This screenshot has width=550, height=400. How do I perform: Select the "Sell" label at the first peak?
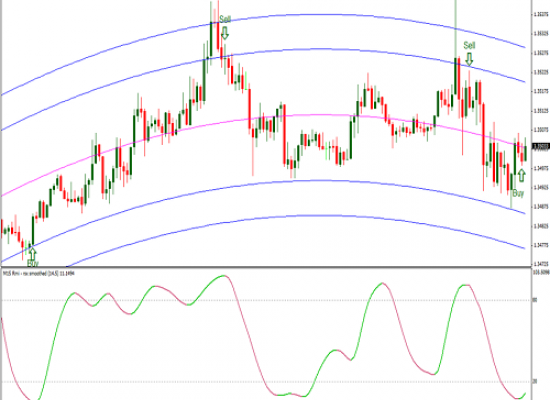click(x=225, y=19)
